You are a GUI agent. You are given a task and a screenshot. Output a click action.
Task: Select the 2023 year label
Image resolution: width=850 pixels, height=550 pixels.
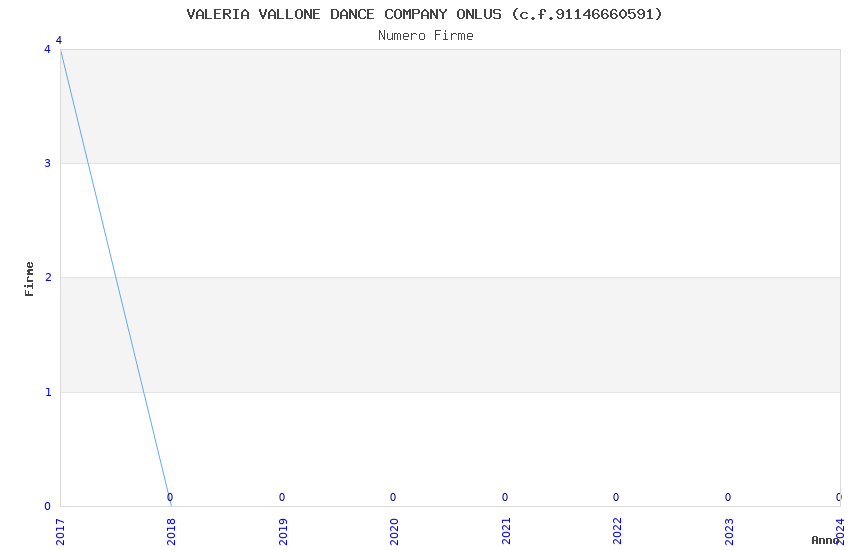(729, 532)
